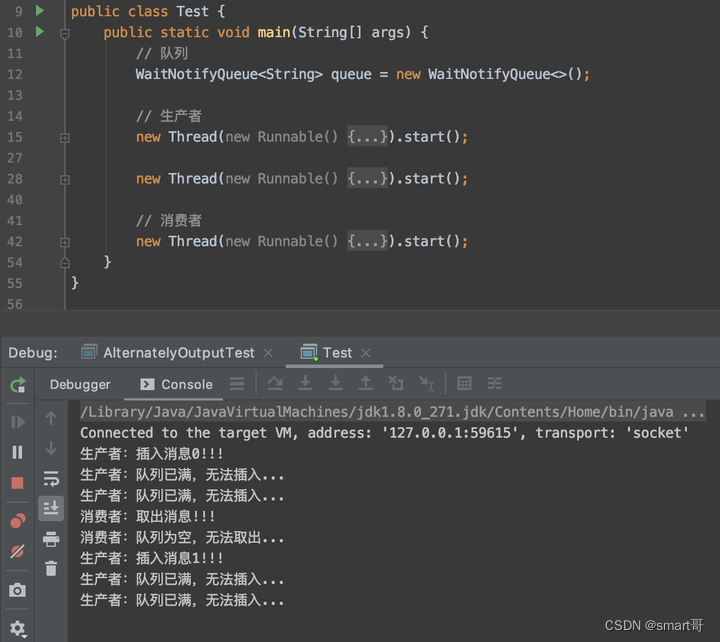Image resolution: width=720 pixels, height=642 pixels.
Task: Click the Show Execution Point icon
Action: click(237, 383)
